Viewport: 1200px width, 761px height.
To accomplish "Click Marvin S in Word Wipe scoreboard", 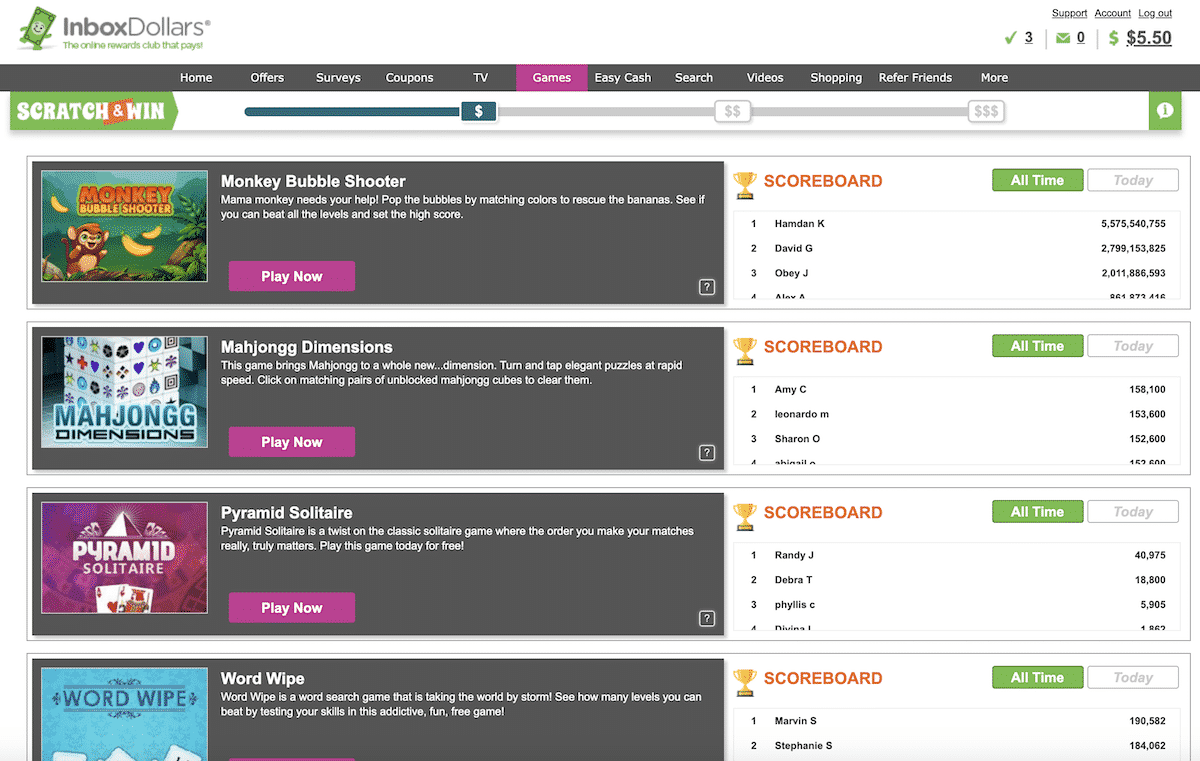I will (797, 721).
